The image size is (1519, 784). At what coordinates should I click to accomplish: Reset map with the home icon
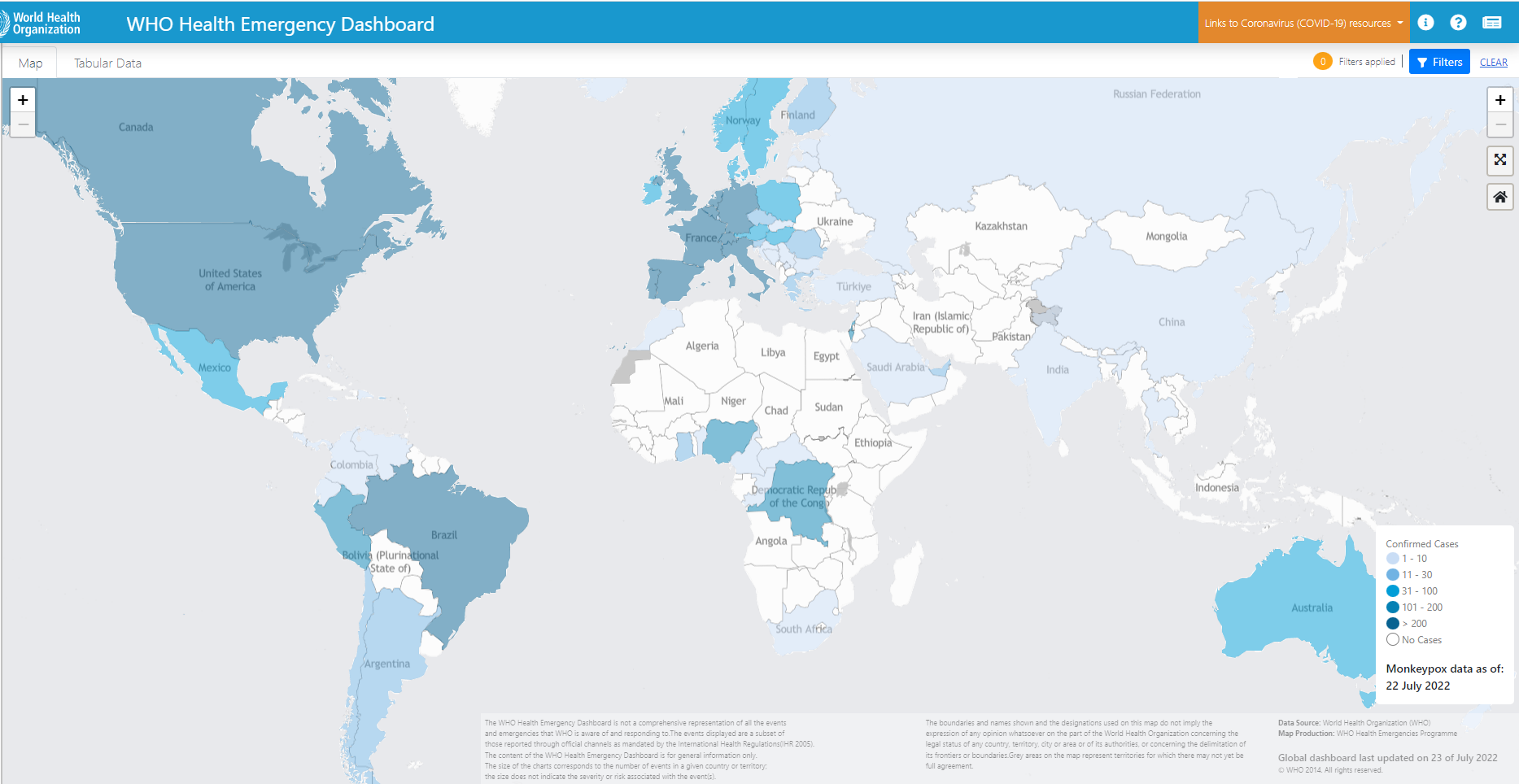[1500, 197]
